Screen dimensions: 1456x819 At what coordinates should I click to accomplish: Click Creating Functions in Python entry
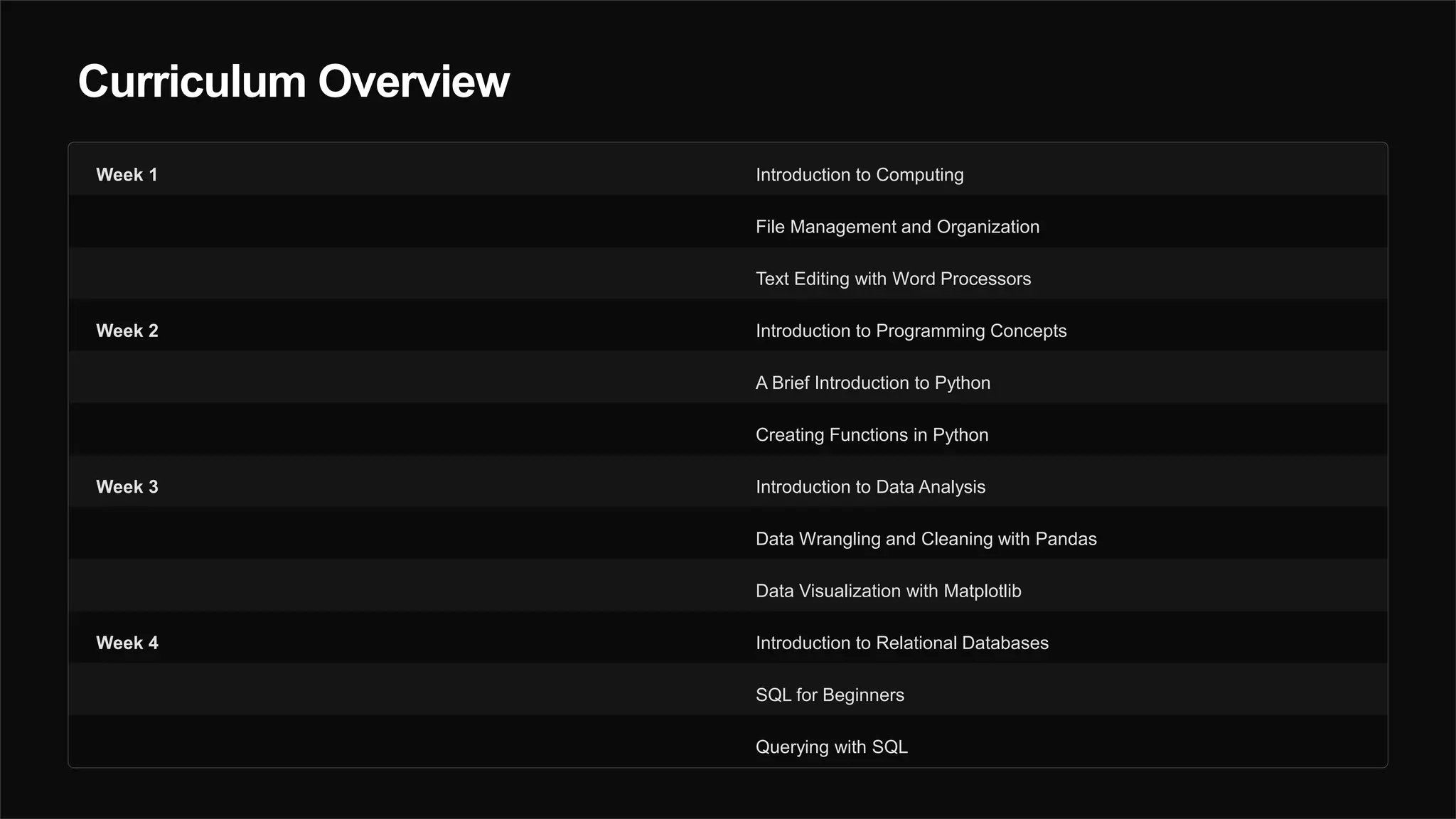pos(871,434)
